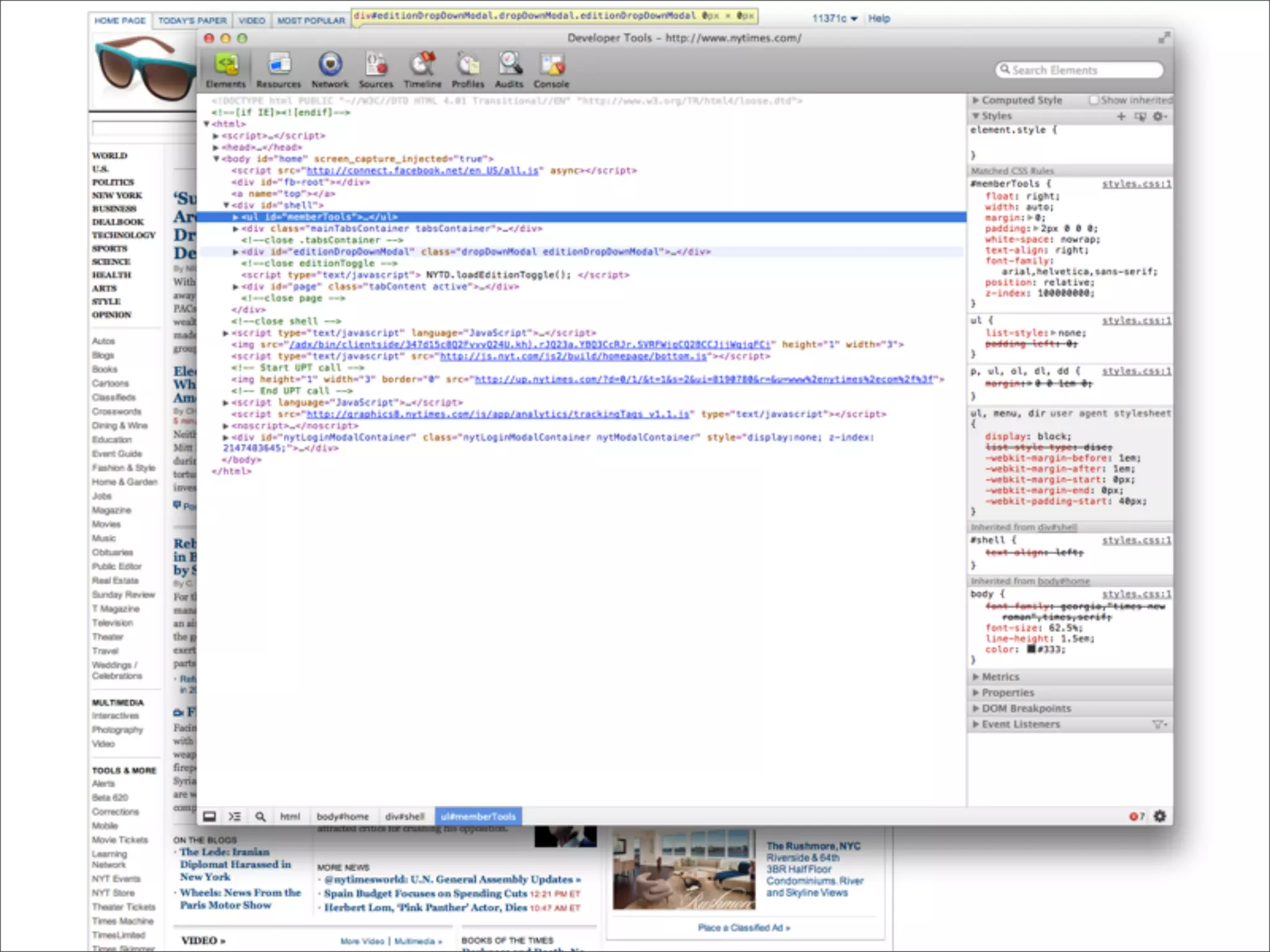This screenshot has width=1270, height=952.
Task: Enable the Show inherited checkbox
Action: tap(1094, 100)
